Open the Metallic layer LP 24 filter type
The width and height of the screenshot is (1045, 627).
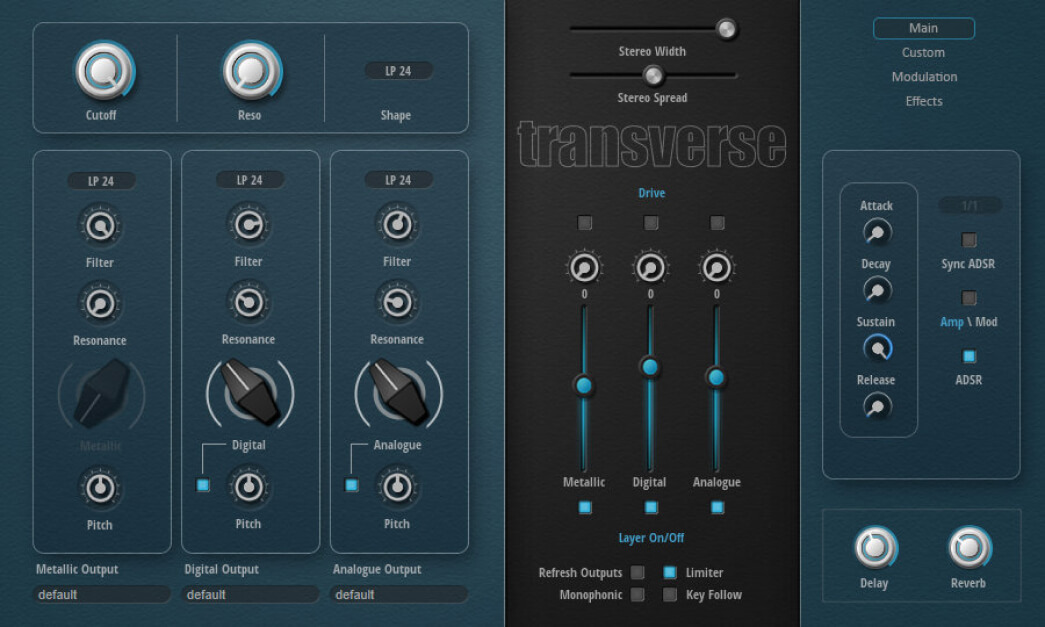point(101,181)
